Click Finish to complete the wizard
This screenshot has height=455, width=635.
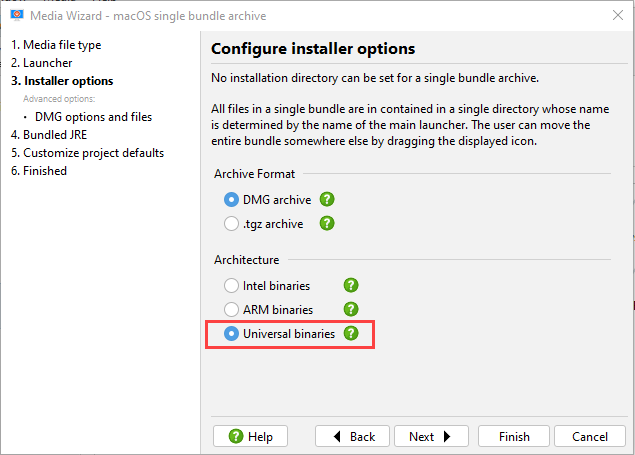point(514,436)
